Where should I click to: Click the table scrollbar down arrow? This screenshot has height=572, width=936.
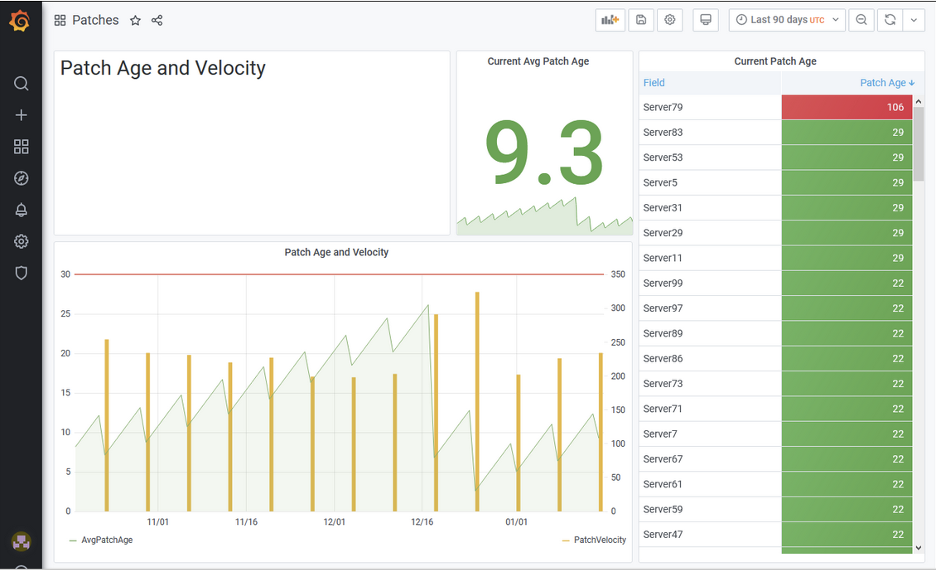click(918, 548)
